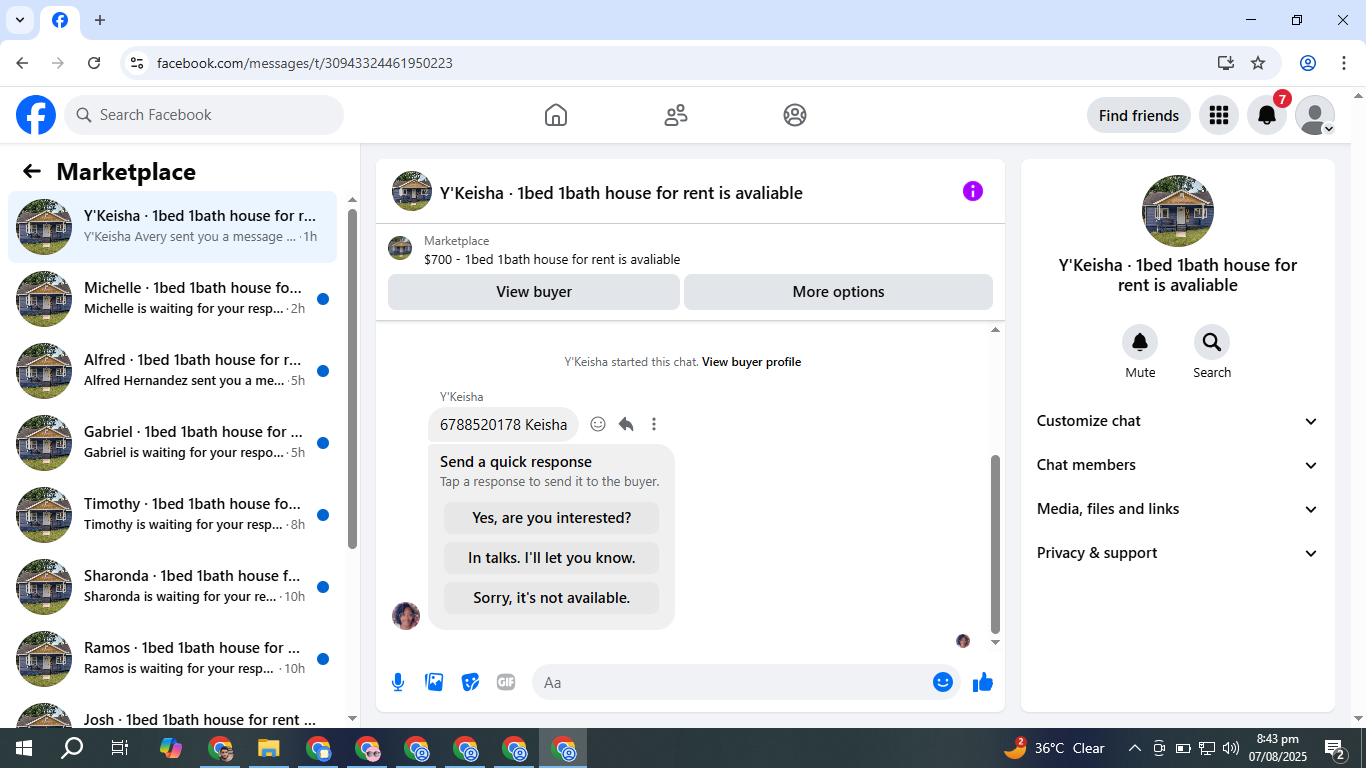This screenshot has height=768, width=1366.
Task: Open the Groups icon in top navigation
Action: coord(795,115)
